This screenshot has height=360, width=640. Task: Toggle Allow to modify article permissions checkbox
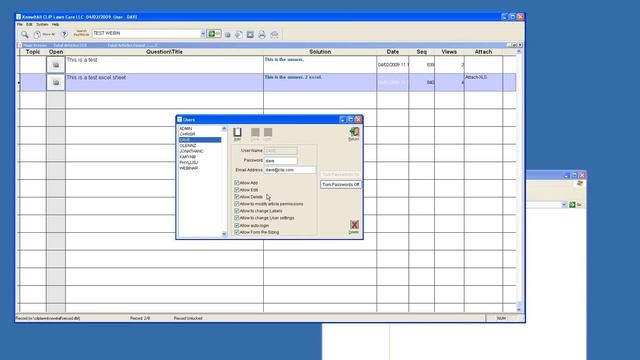[237, 204]
